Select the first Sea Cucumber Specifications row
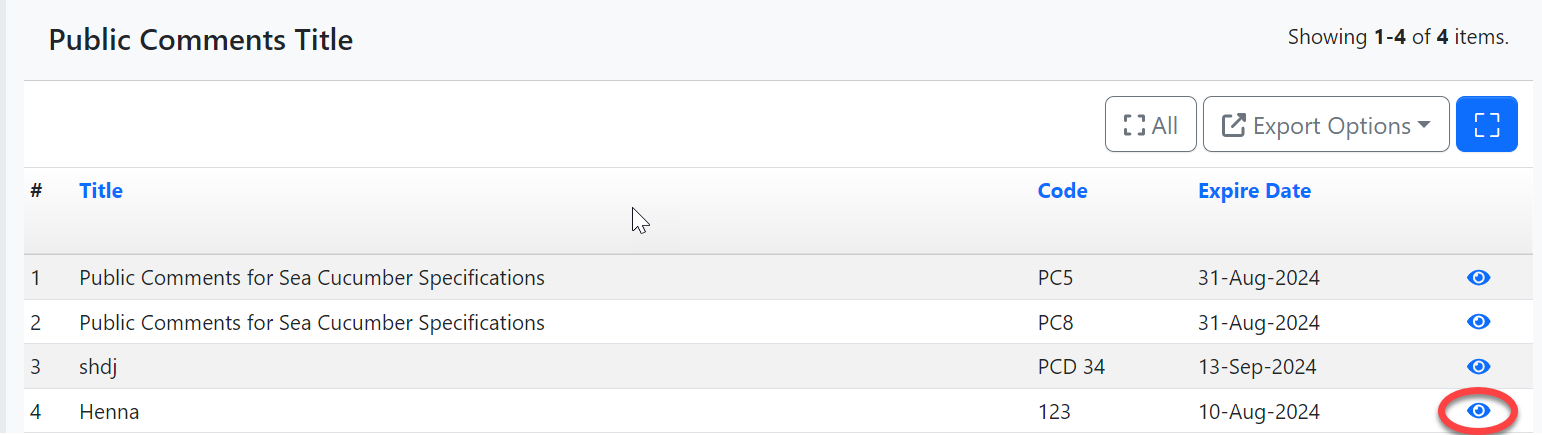 click(312, 278)
